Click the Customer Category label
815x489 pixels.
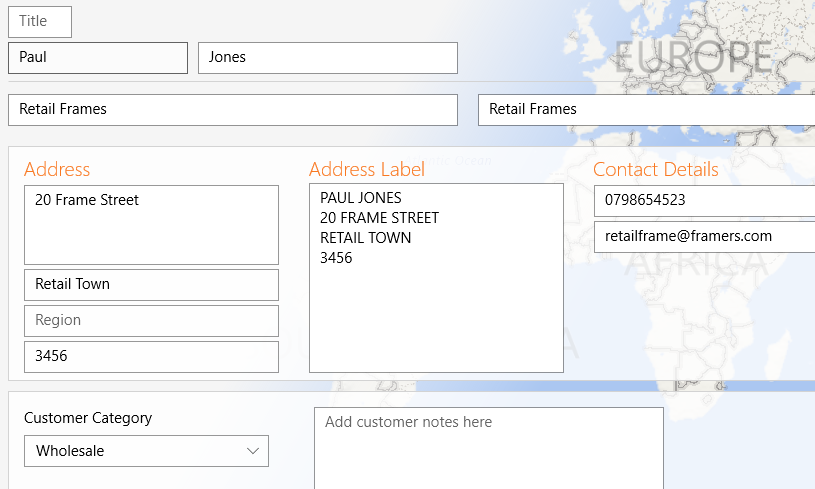(x=88, y=418)
